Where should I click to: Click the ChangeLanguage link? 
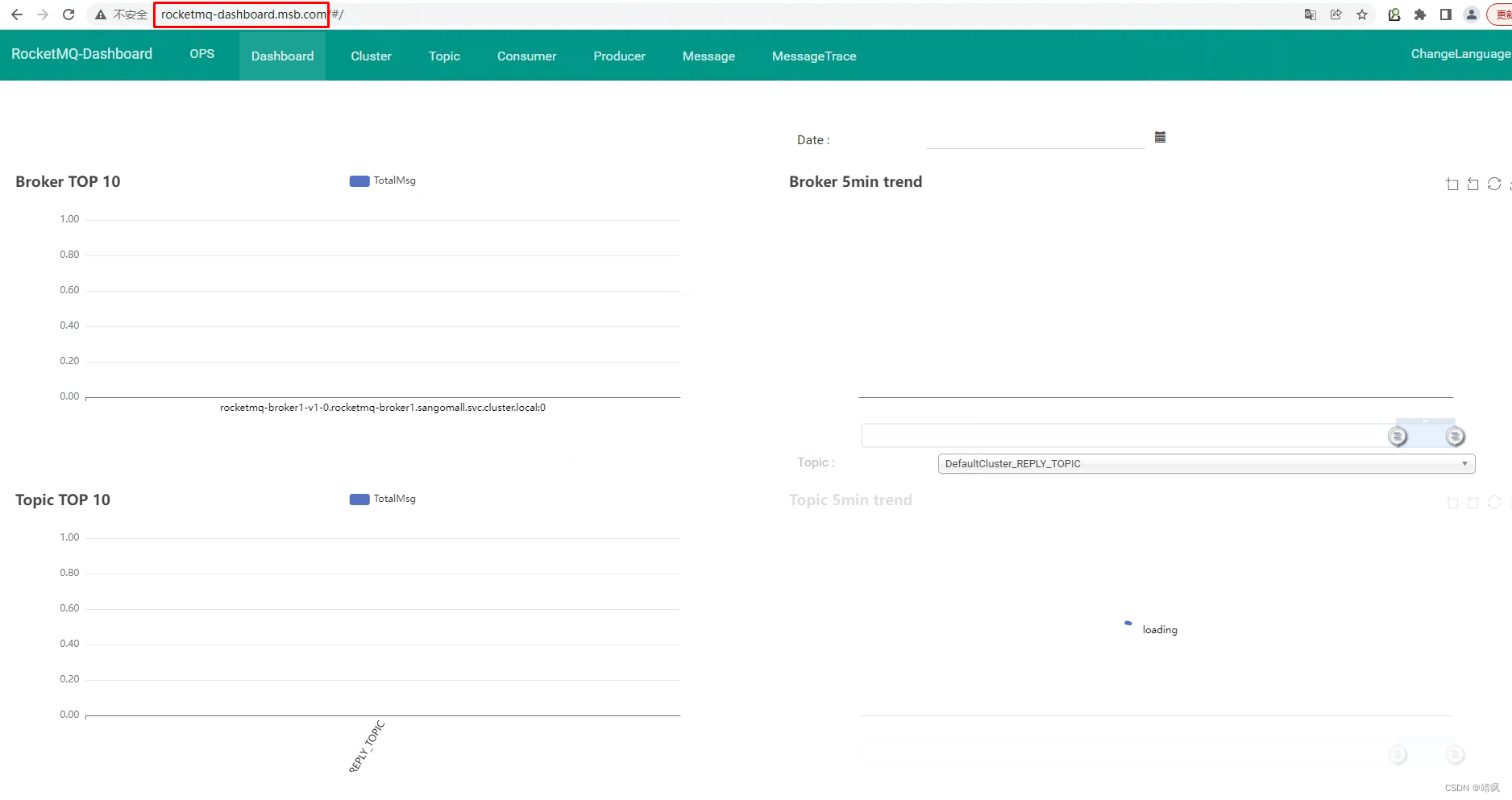pos(1460,54)
